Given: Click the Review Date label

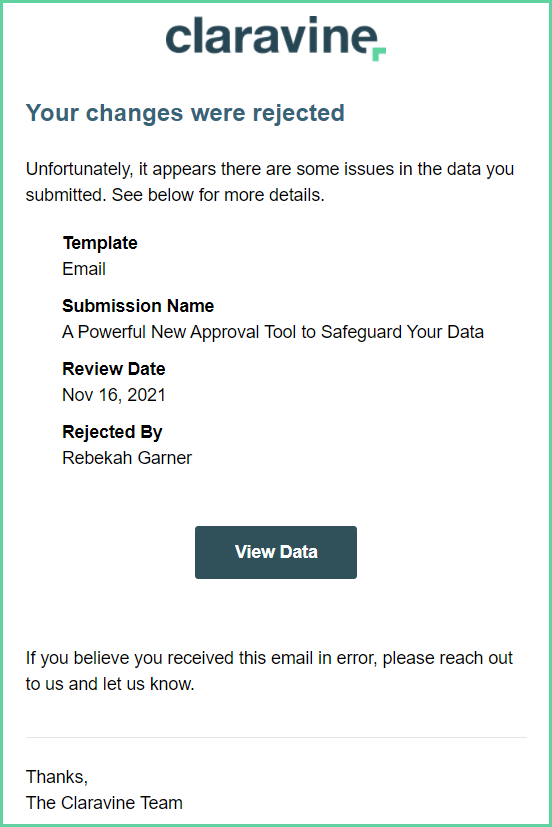Looking at the screenshot, I should 114,369.
